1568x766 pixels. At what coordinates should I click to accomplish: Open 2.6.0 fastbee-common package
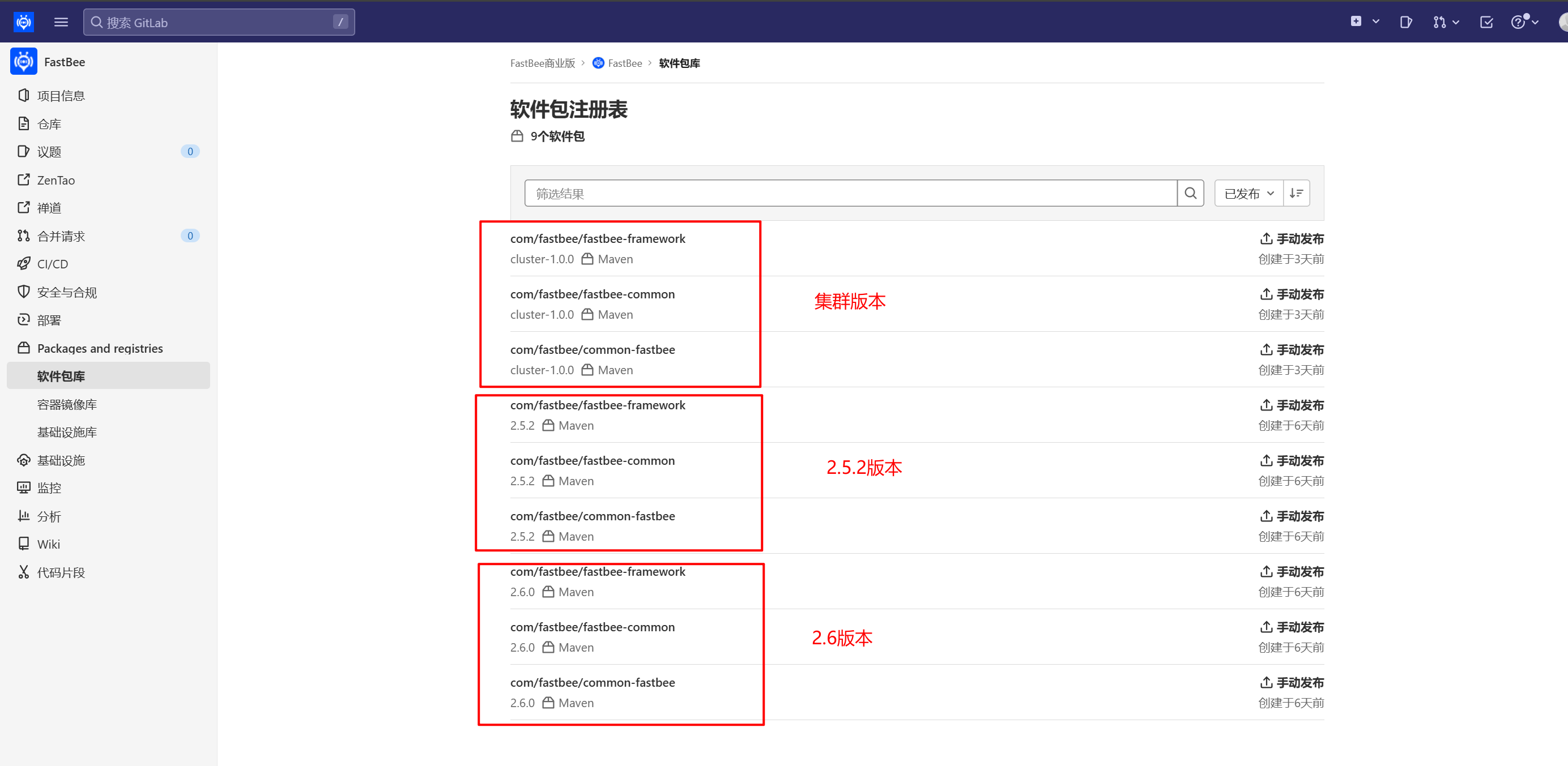tap(593, 627)
